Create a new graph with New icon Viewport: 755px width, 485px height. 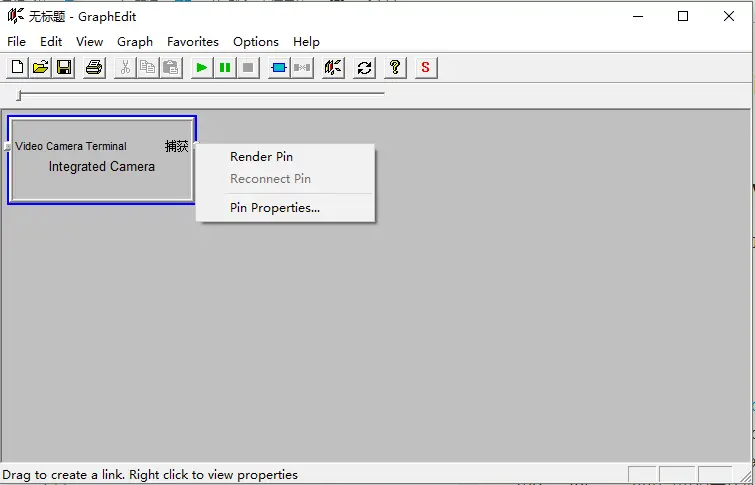click(x=17, y=67)
